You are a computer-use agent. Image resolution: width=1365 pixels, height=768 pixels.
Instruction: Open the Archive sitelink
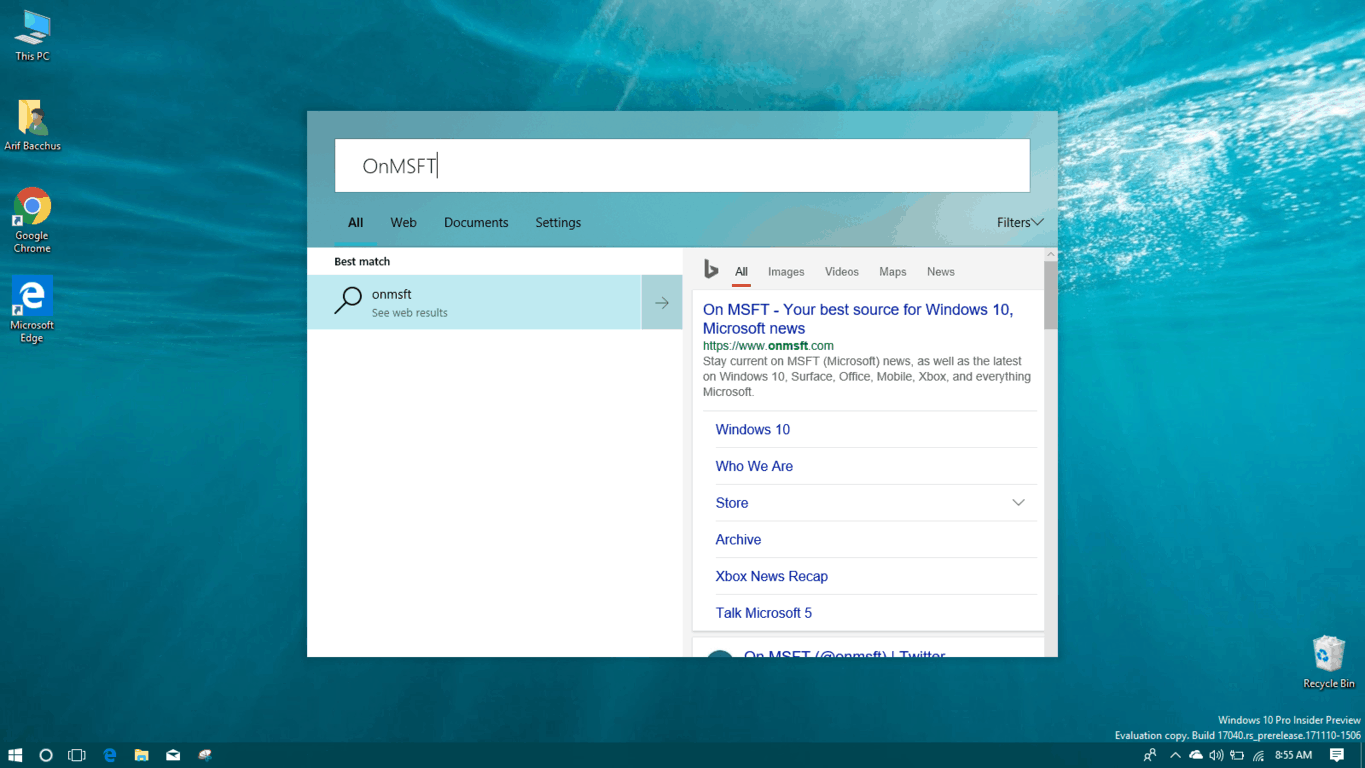point(738,540)
